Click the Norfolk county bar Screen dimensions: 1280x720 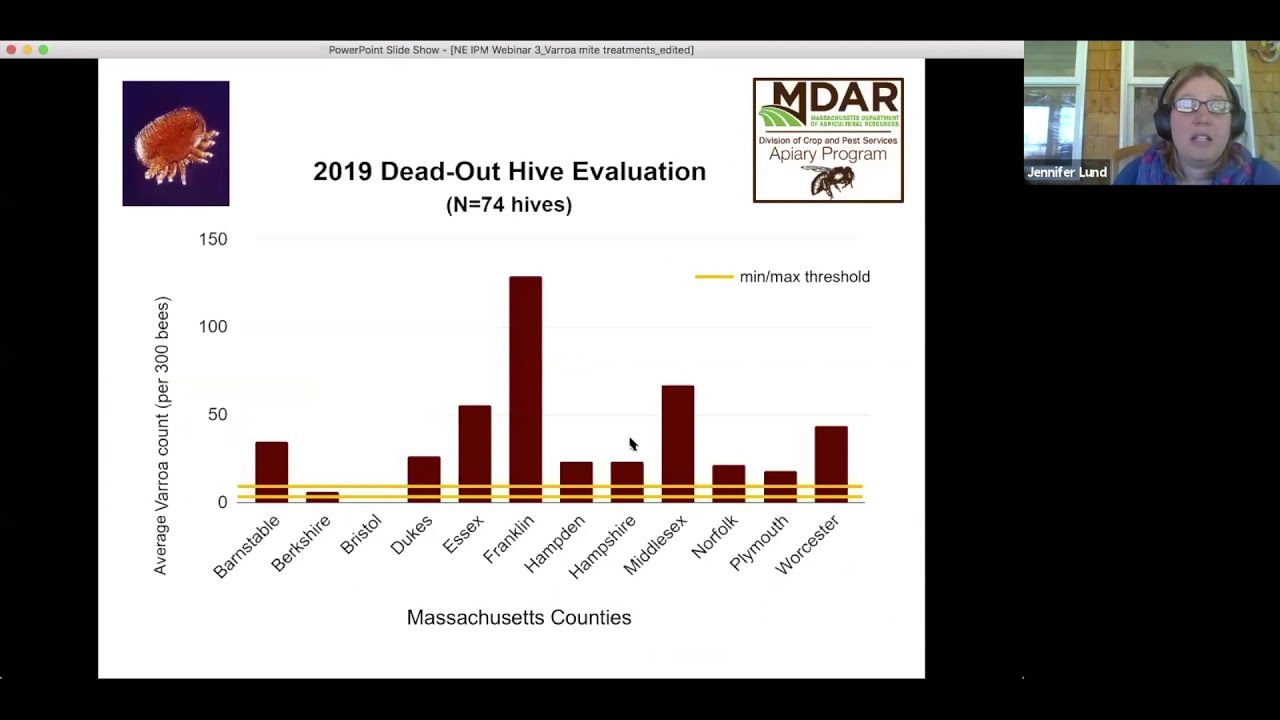click(x=729, y=483)
